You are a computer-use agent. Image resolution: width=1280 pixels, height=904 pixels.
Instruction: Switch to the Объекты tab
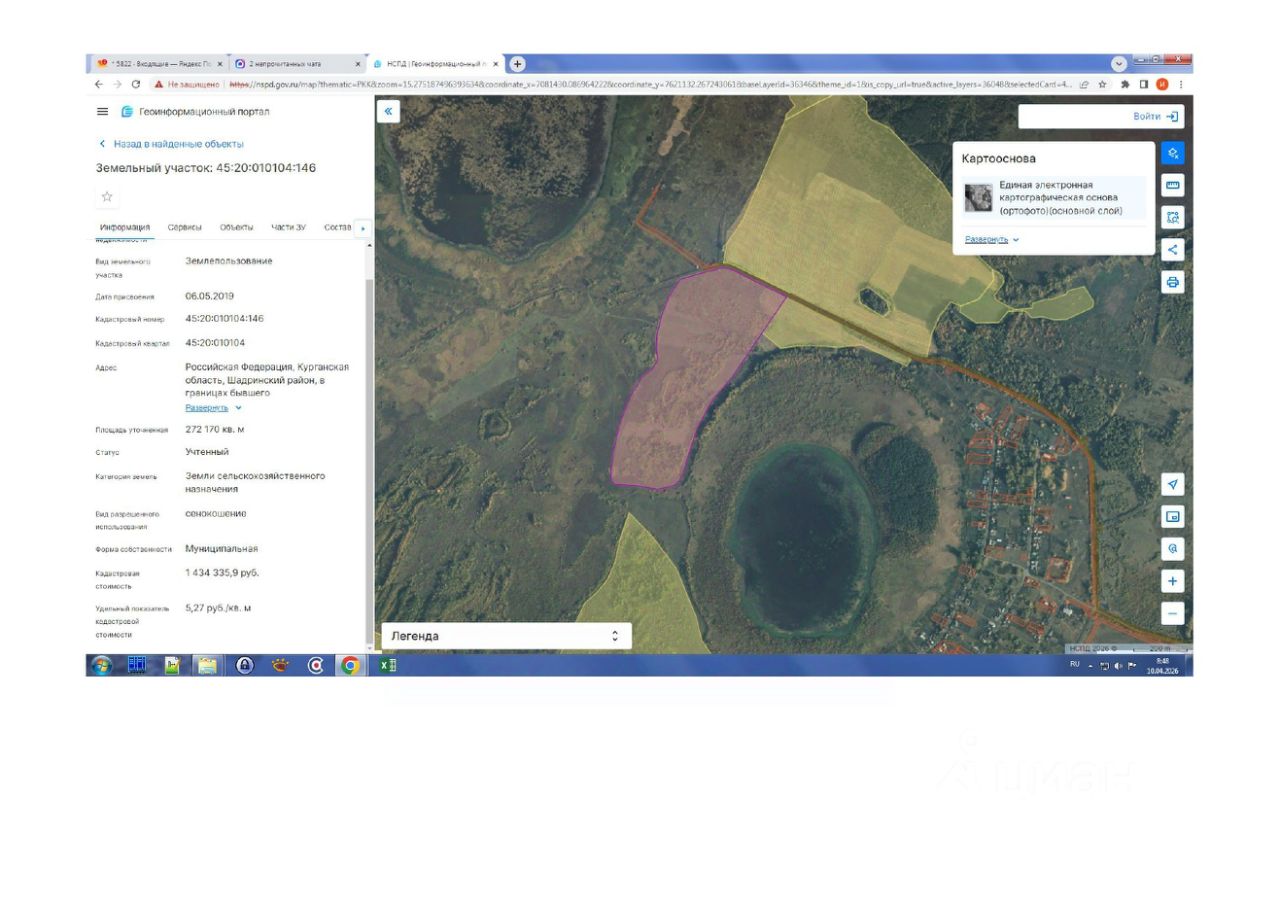(x=237, y=227)
